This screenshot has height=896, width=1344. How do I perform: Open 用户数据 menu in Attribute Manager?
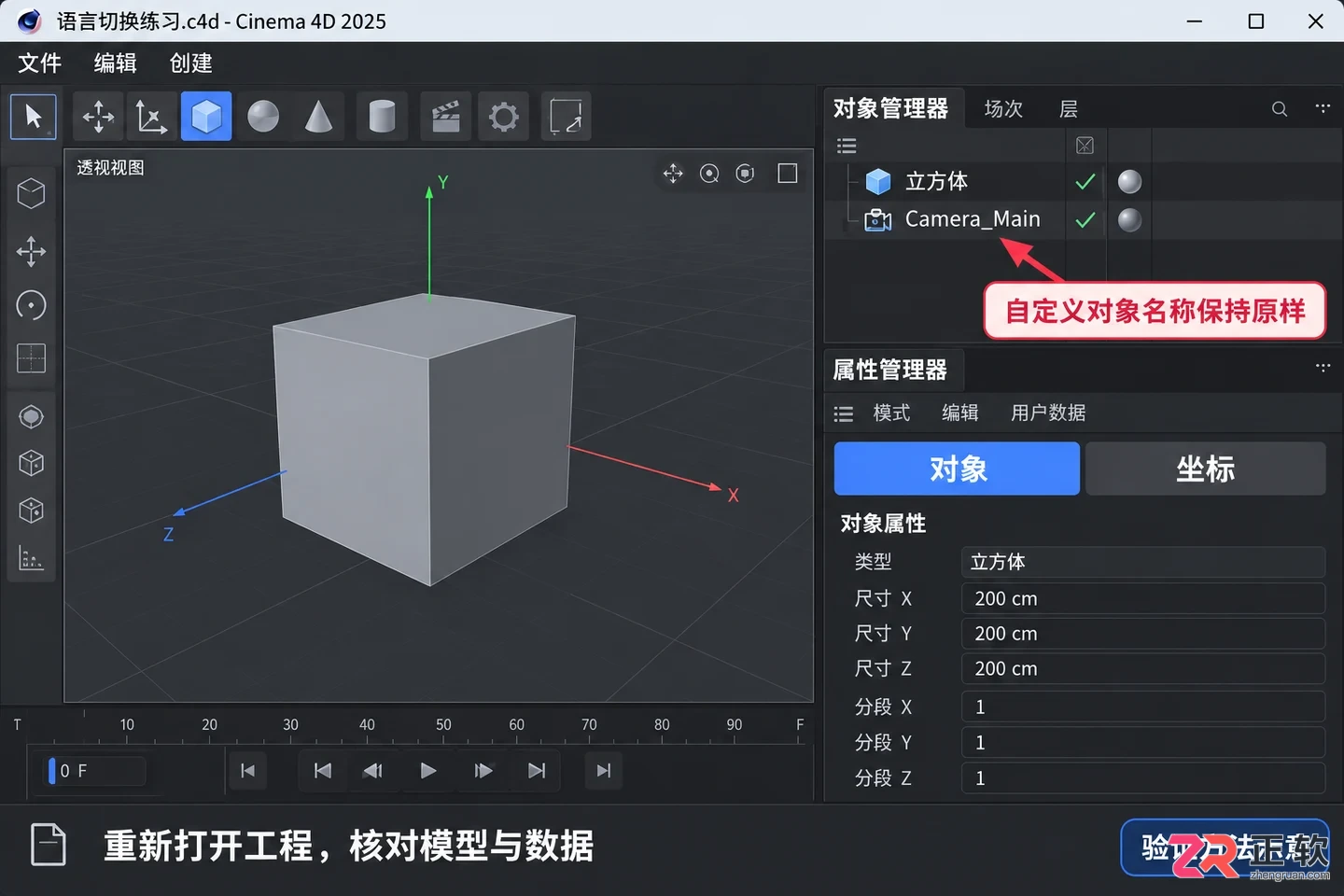(1048, 413)
